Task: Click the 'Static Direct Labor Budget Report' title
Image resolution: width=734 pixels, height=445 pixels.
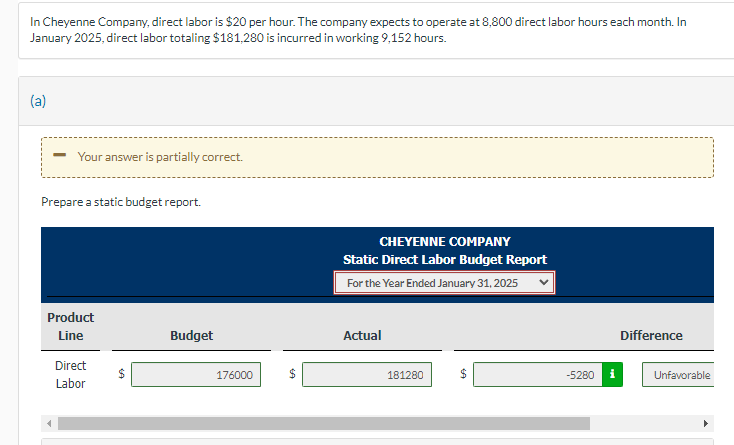Action: 445,259
